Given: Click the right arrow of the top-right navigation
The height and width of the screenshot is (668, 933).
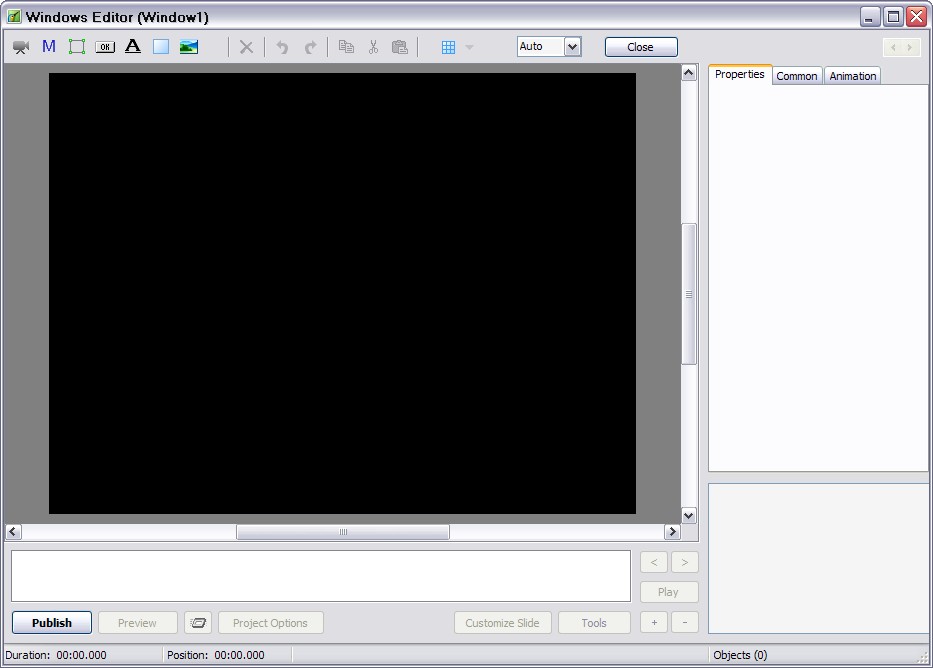Looking at the screenshot, I should click(x=910, y=47).
